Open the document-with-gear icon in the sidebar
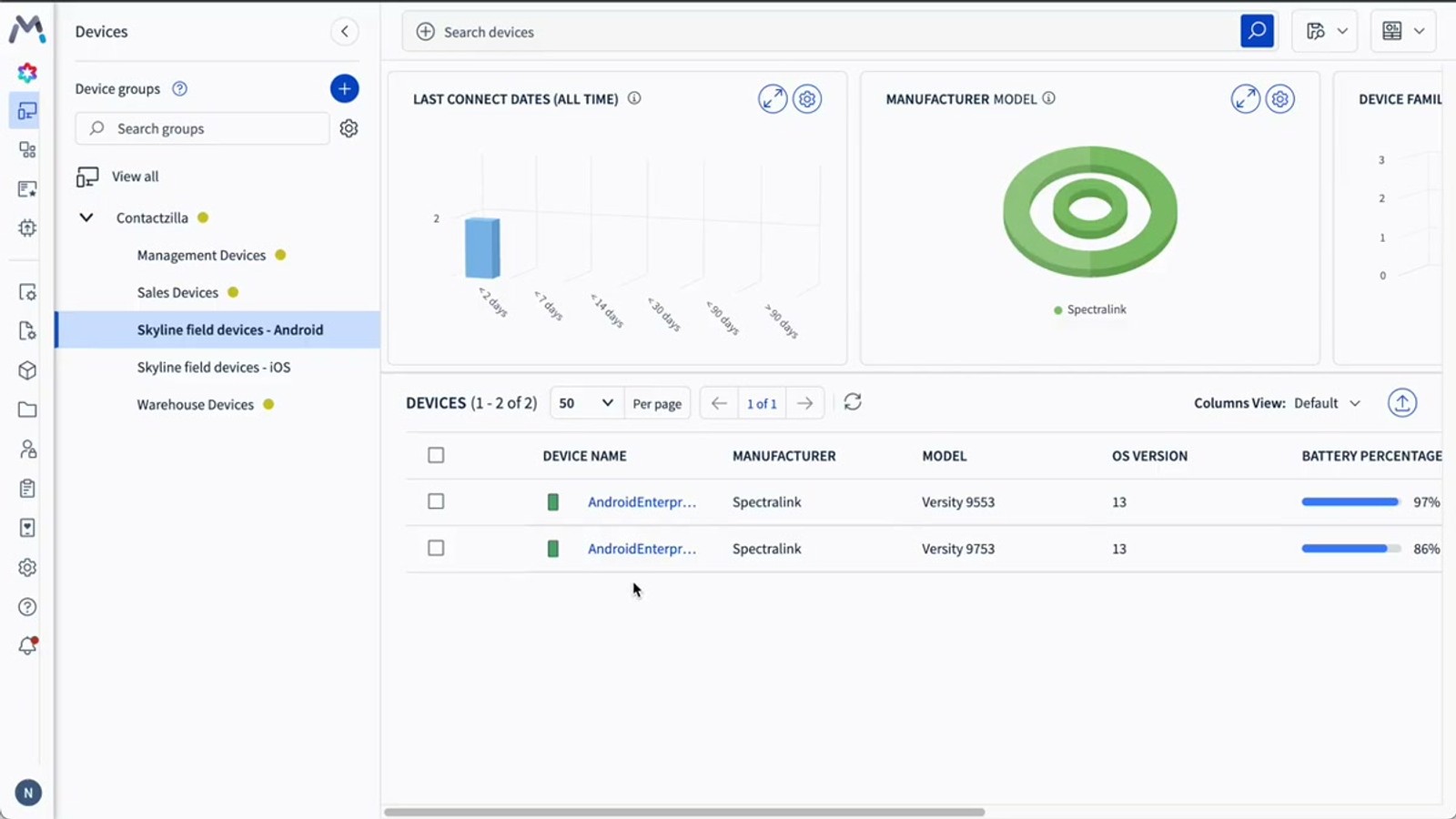 pos(27,331)
